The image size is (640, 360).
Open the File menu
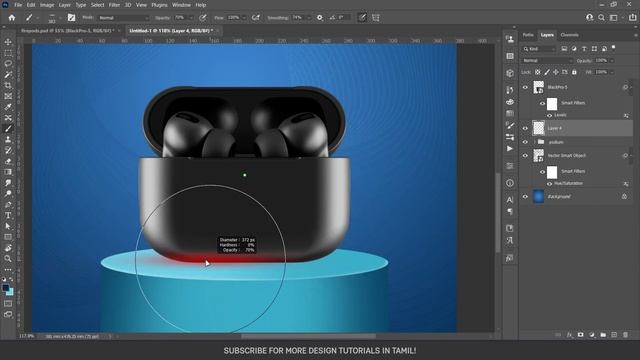click(x=18, y=5)
